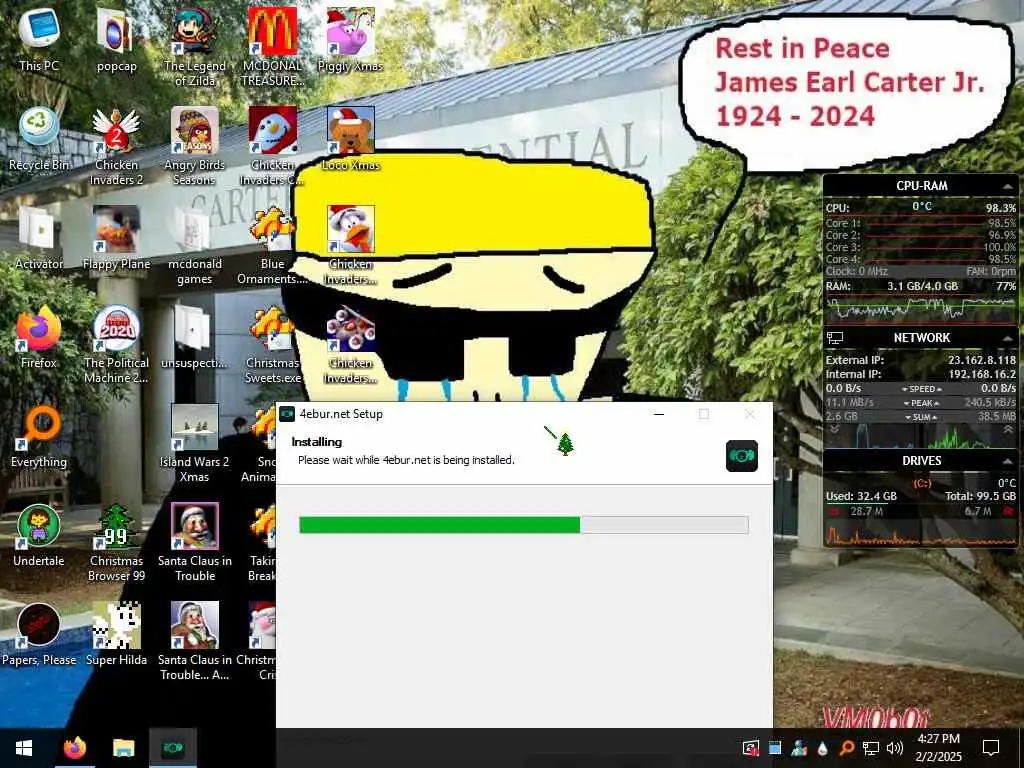Launch the Piggly Xmas game icon
1024x768 pixels.
[350, 40]
